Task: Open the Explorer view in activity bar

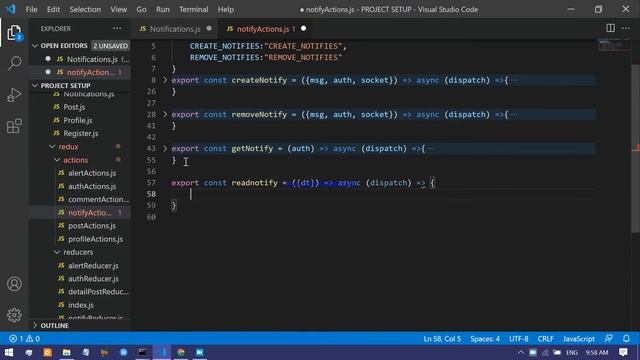Action: click(14, 33)
